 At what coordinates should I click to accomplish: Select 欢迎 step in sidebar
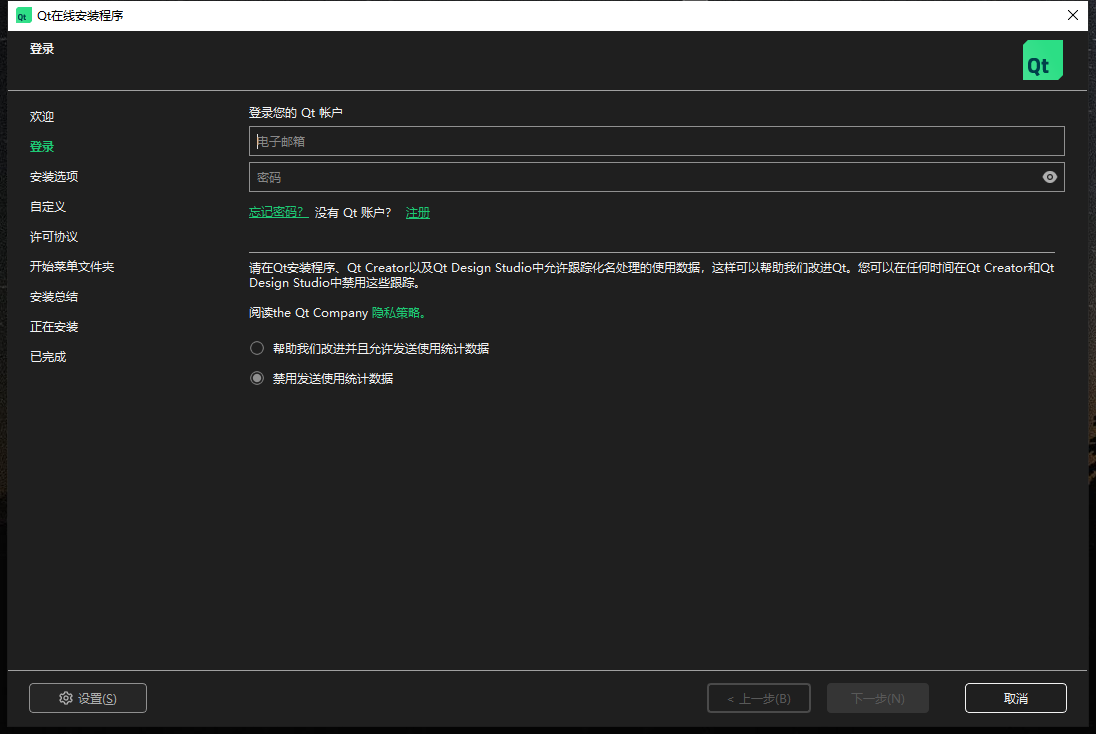coord(42,117)
